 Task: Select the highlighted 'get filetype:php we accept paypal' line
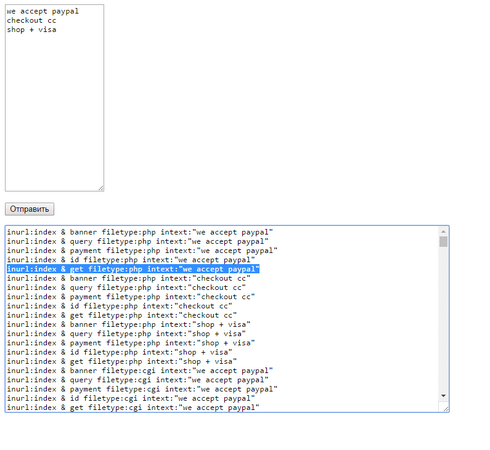click(x=133, y=269)
